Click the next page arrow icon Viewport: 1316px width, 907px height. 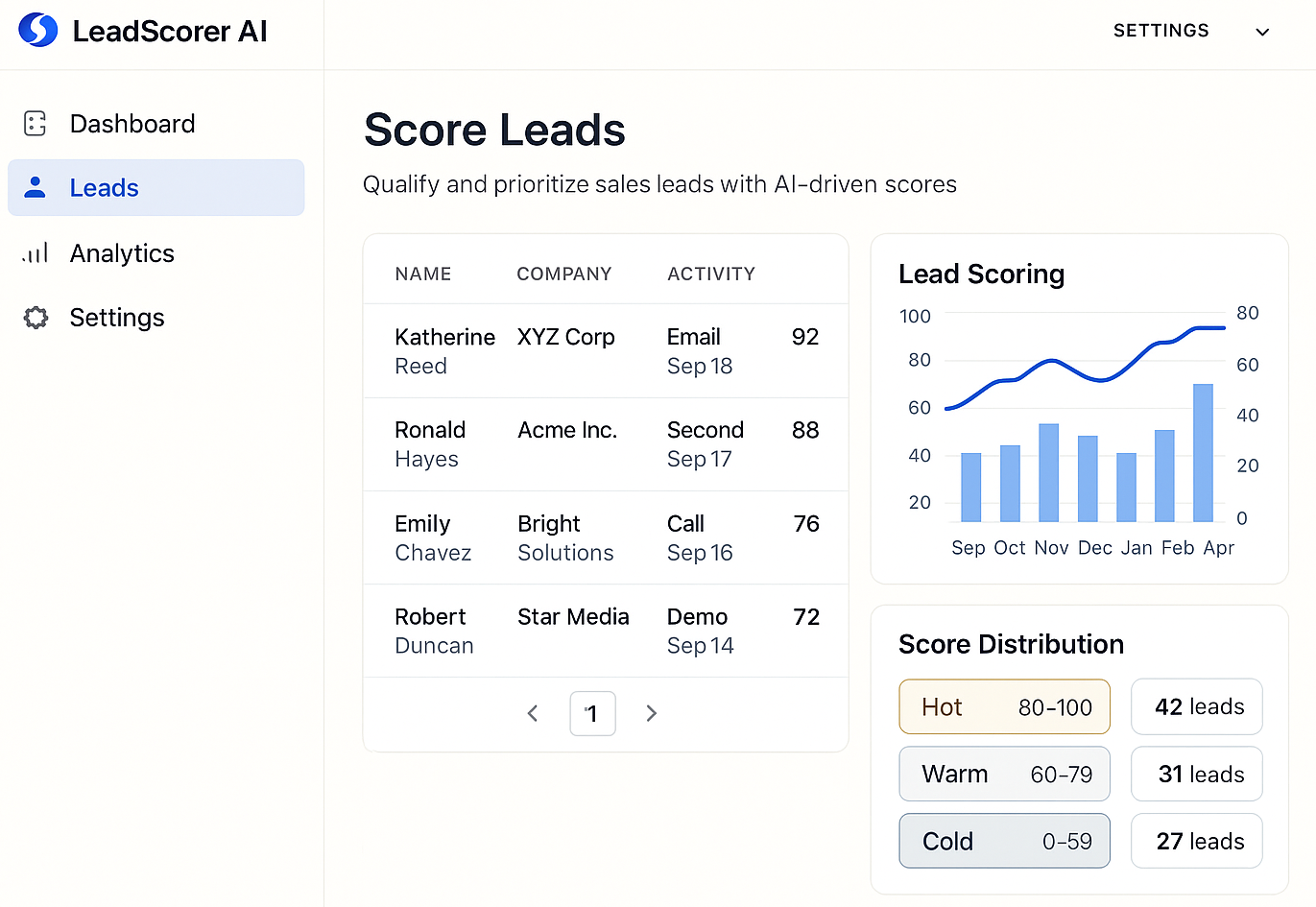(x=651, y=713)
